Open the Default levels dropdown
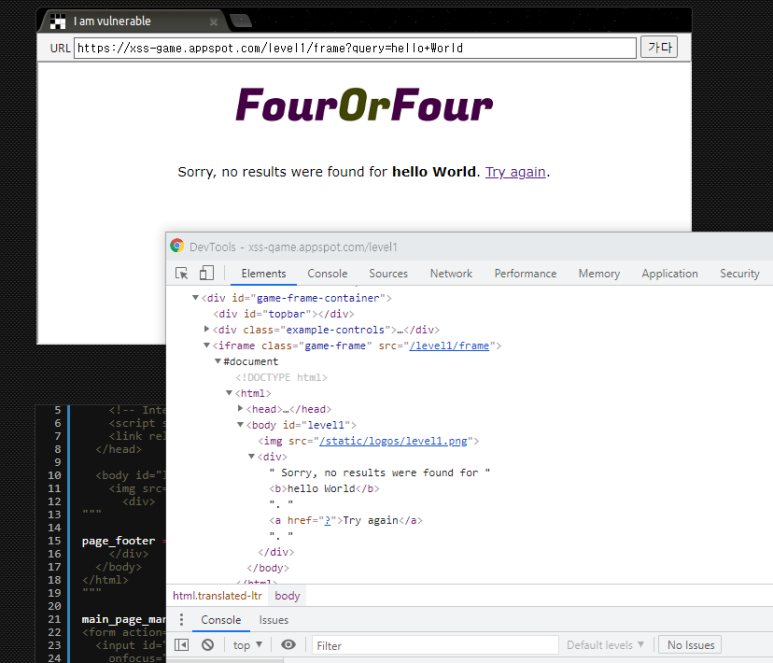 [605, 645]
